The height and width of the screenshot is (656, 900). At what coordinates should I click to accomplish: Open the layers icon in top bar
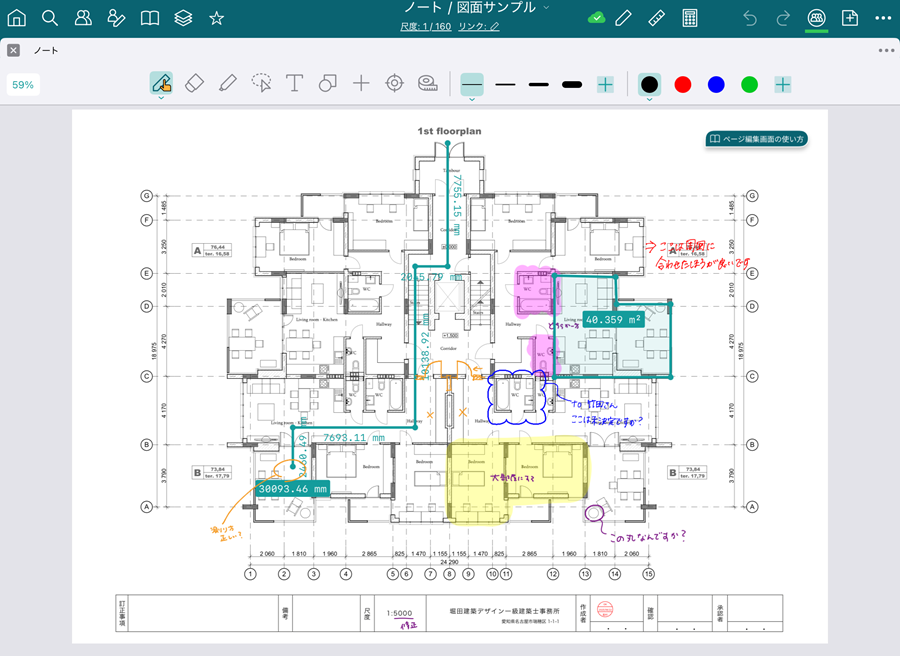(x=183, y=18)
